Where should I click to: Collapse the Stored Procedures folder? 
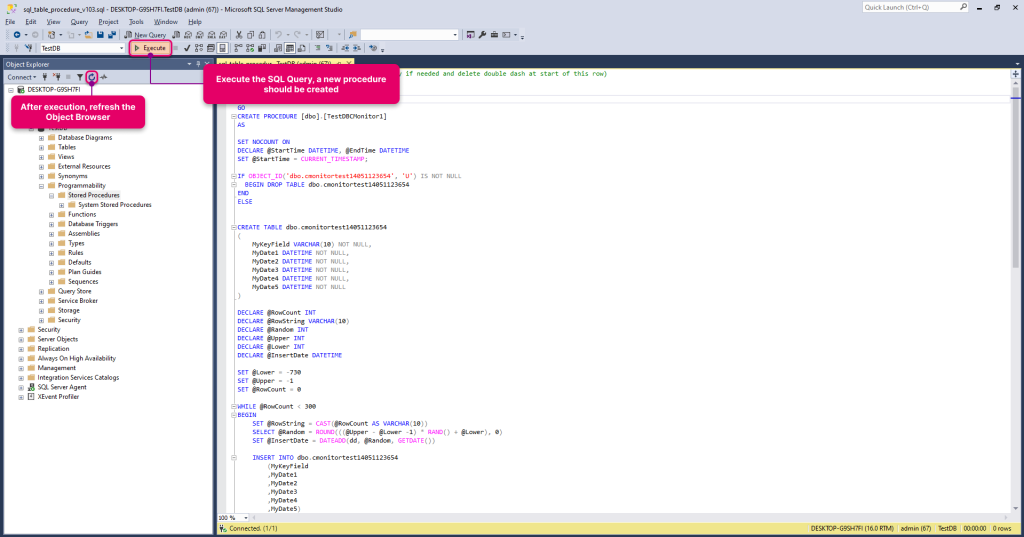52,195
